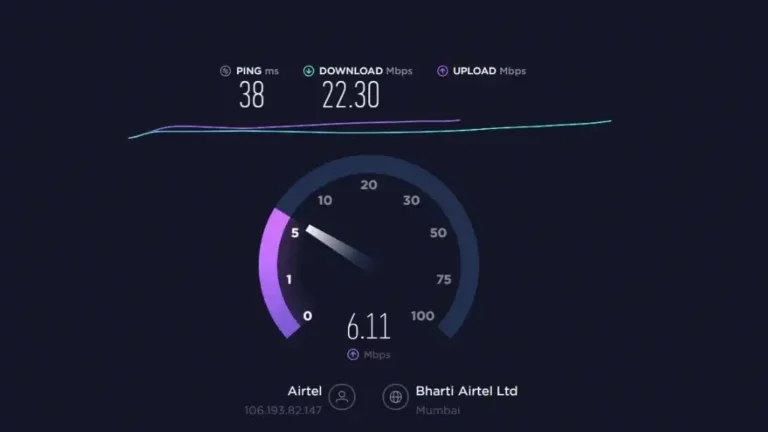Click the UPLOAD label
The image size is (768, 432).
point(474,71)
